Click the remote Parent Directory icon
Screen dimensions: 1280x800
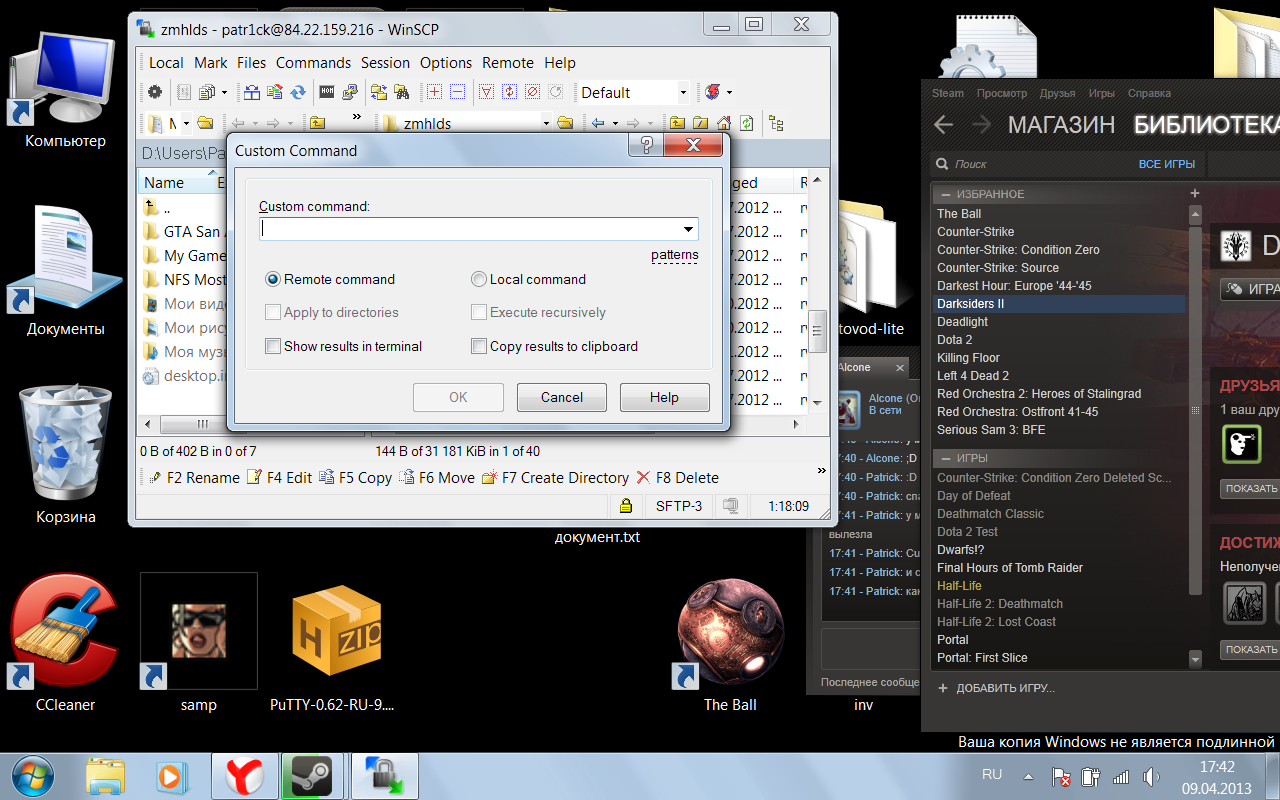pyautogui.click(x=678, y=123)
